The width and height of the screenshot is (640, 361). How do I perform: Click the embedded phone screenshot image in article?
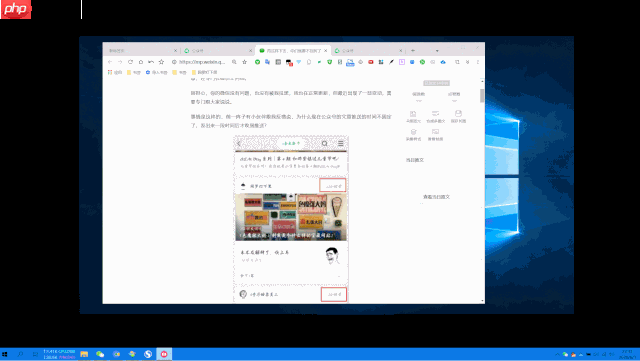tap(291, 219)
